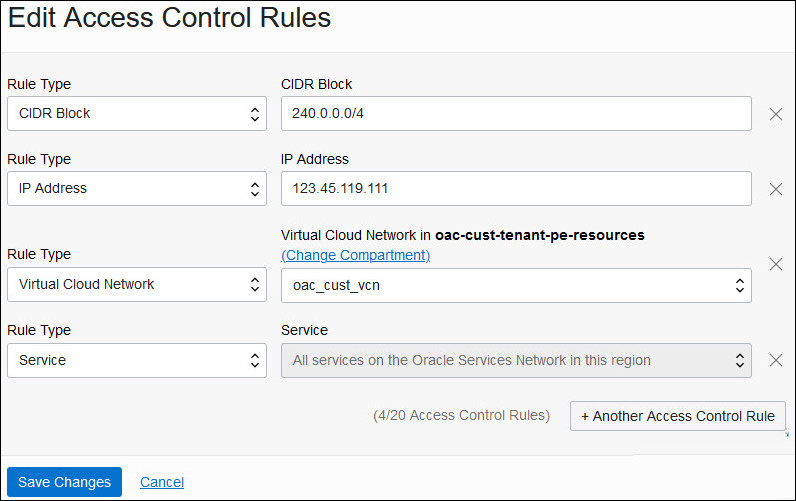Delete the Service rule with X icon
Viewport: 796px width, 501px height.
(x=775, y=360)
